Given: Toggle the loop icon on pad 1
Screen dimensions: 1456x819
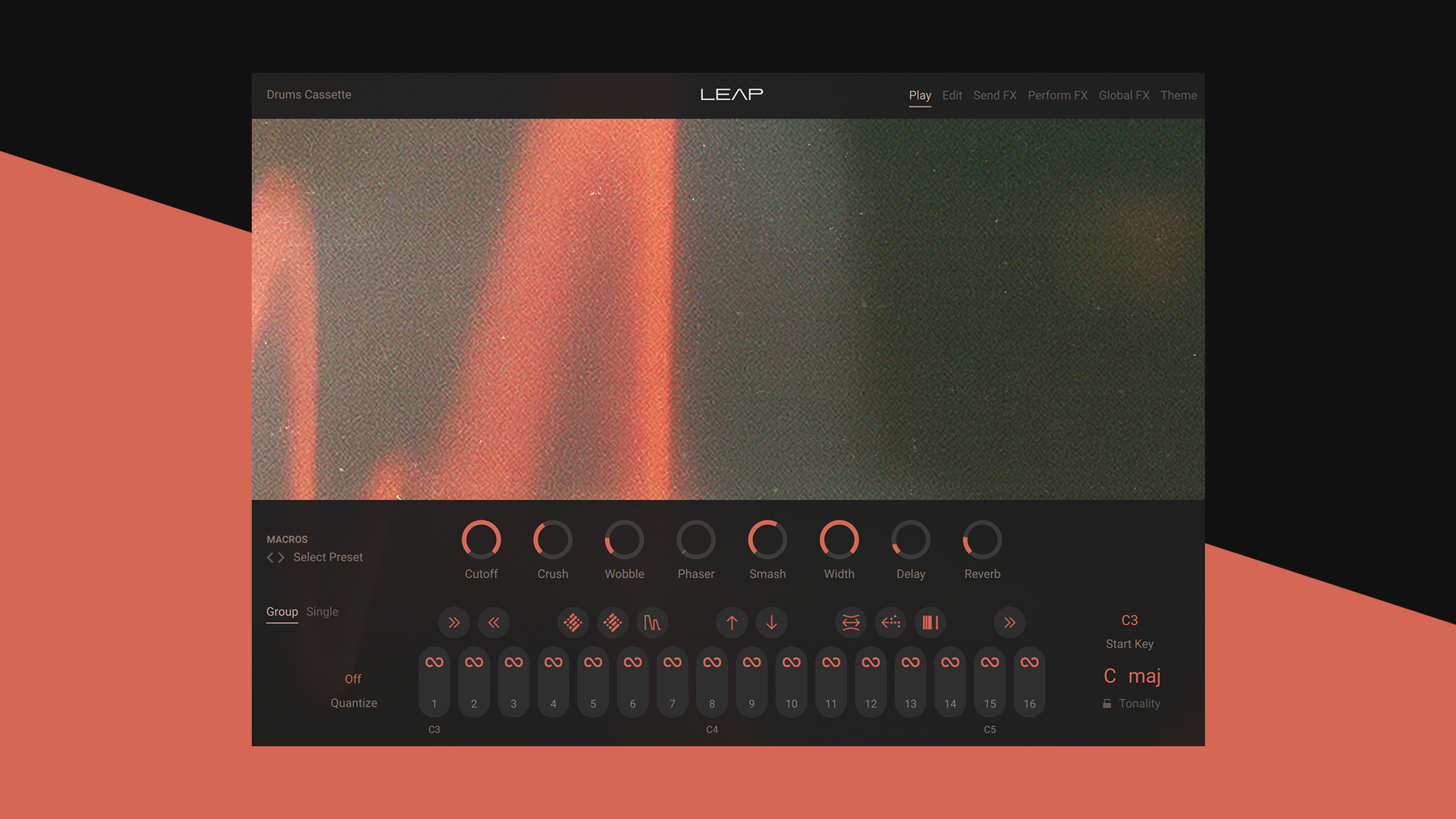Looking at the screenshot, I should click(x=434, y=661).
